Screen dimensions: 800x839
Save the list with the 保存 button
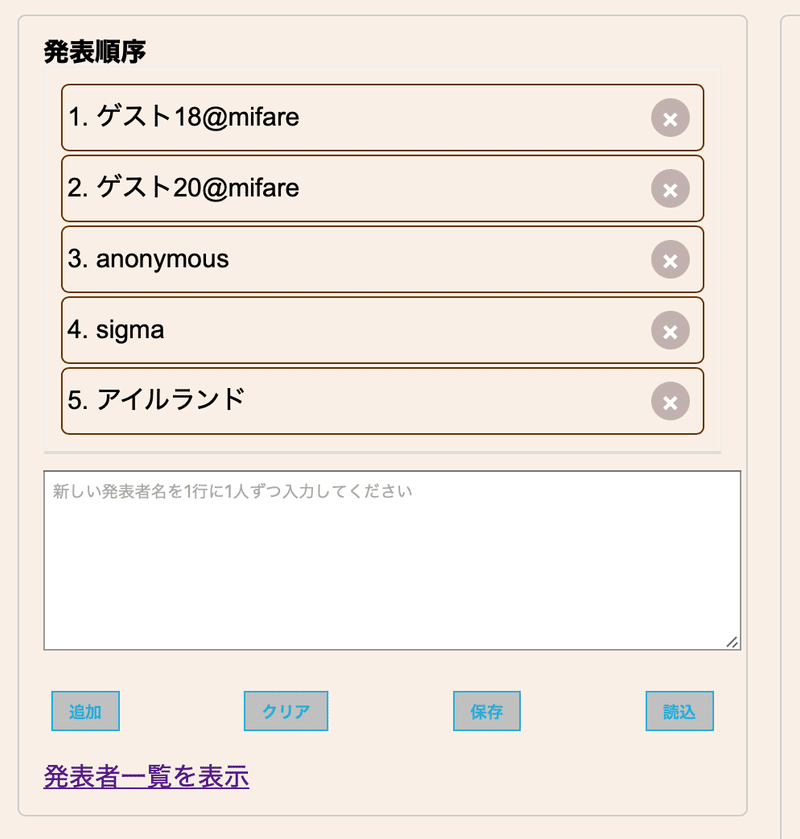pos(486,711)
